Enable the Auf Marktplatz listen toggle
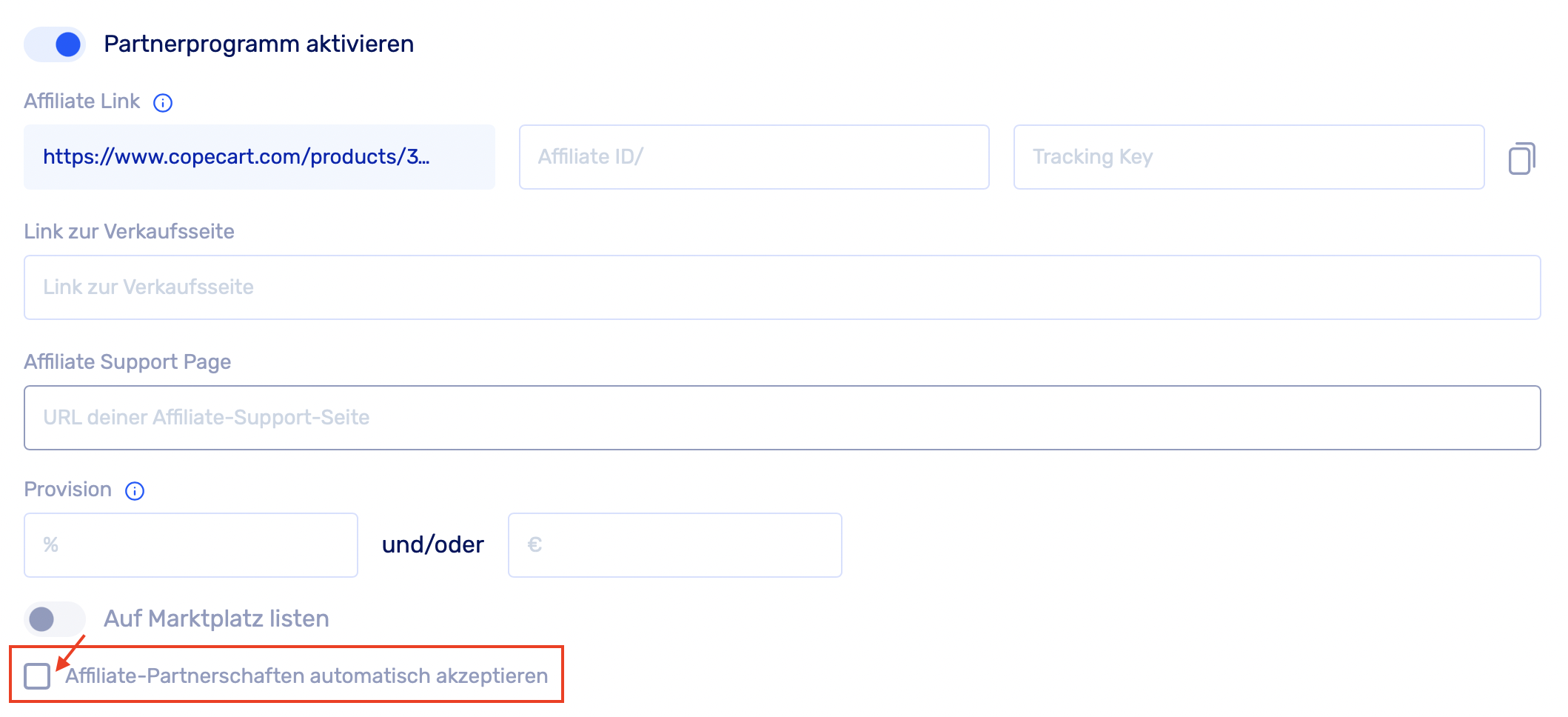The width and height of the screenshot is (1568, 717). [54, 619]
